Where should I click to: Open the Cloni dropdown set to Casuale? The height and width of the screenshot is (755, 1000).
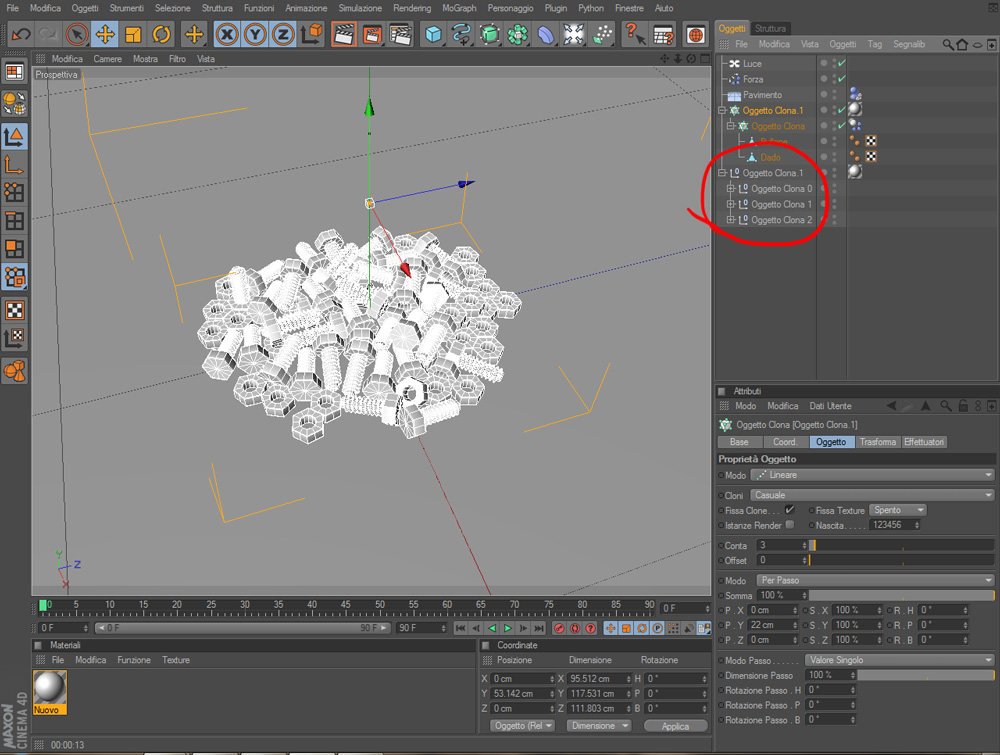(x=872, y=495)
